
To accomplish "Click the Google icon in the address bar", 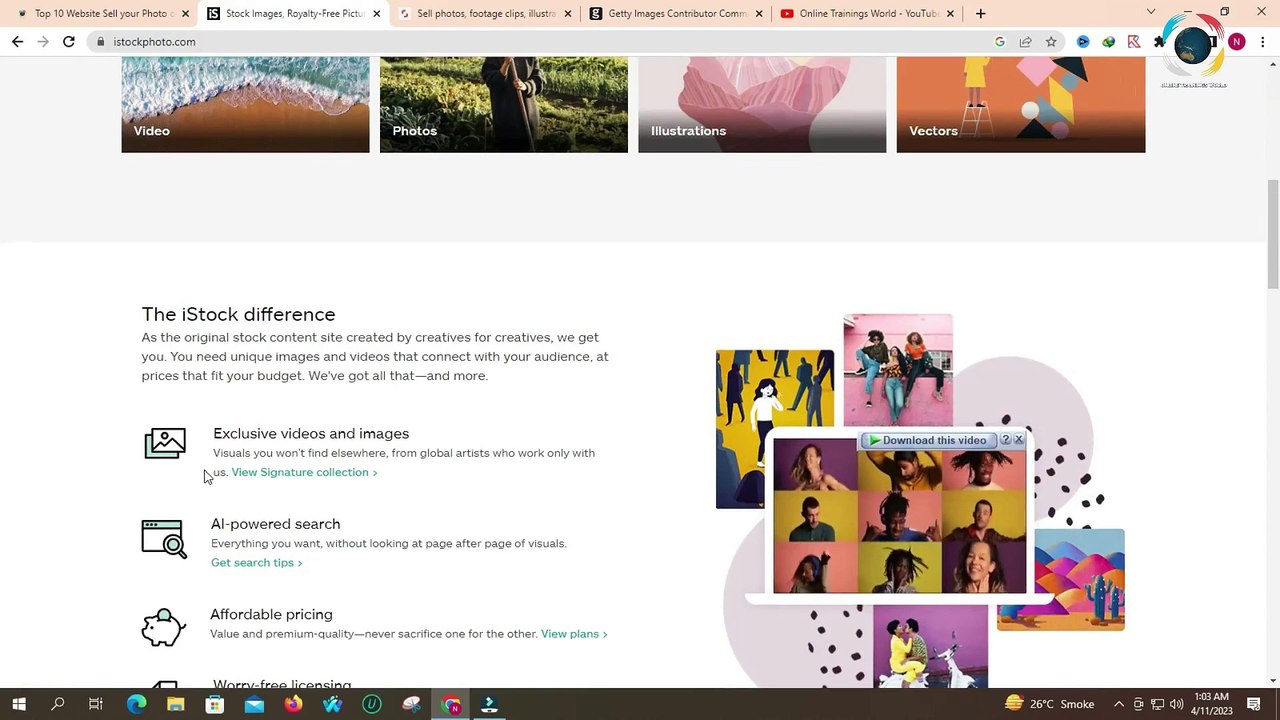I will pyautogui.click(x=1000, y=42).
